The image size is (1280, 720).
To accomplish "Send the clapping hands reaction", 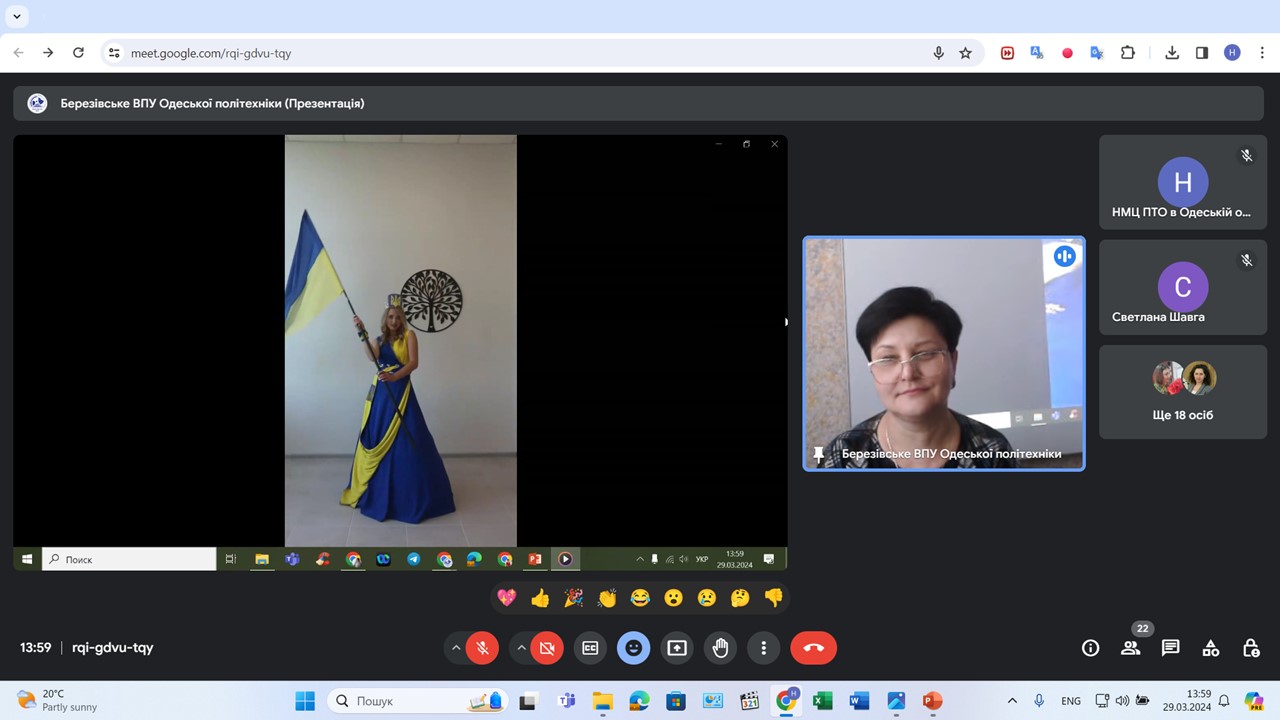I will 607,598.
